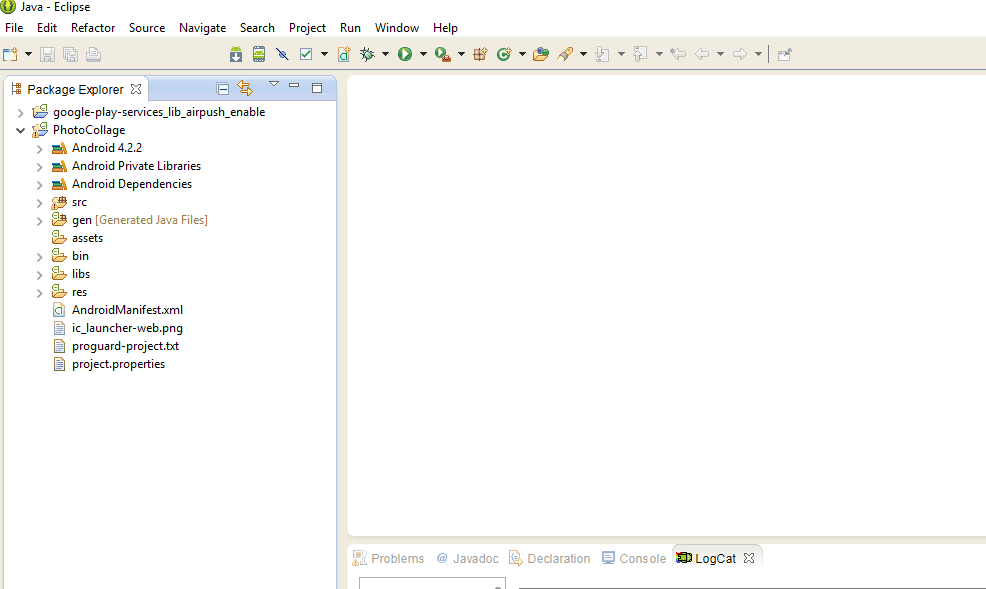The image size is (986, 589).
Task: Click the Open Type folder icon
Action: coord(541,54)
